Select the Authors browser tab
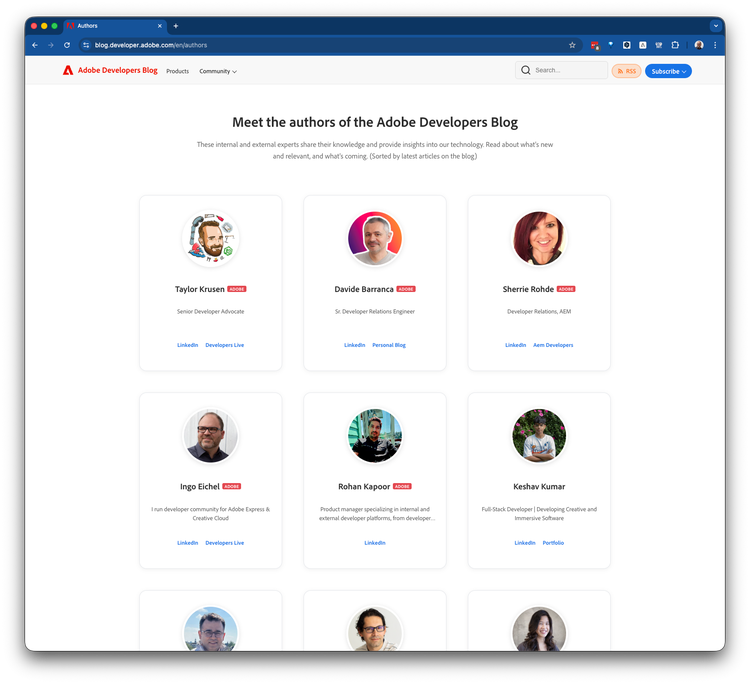Viewport: 750px width, 684px height. click(x=110, y=26)
